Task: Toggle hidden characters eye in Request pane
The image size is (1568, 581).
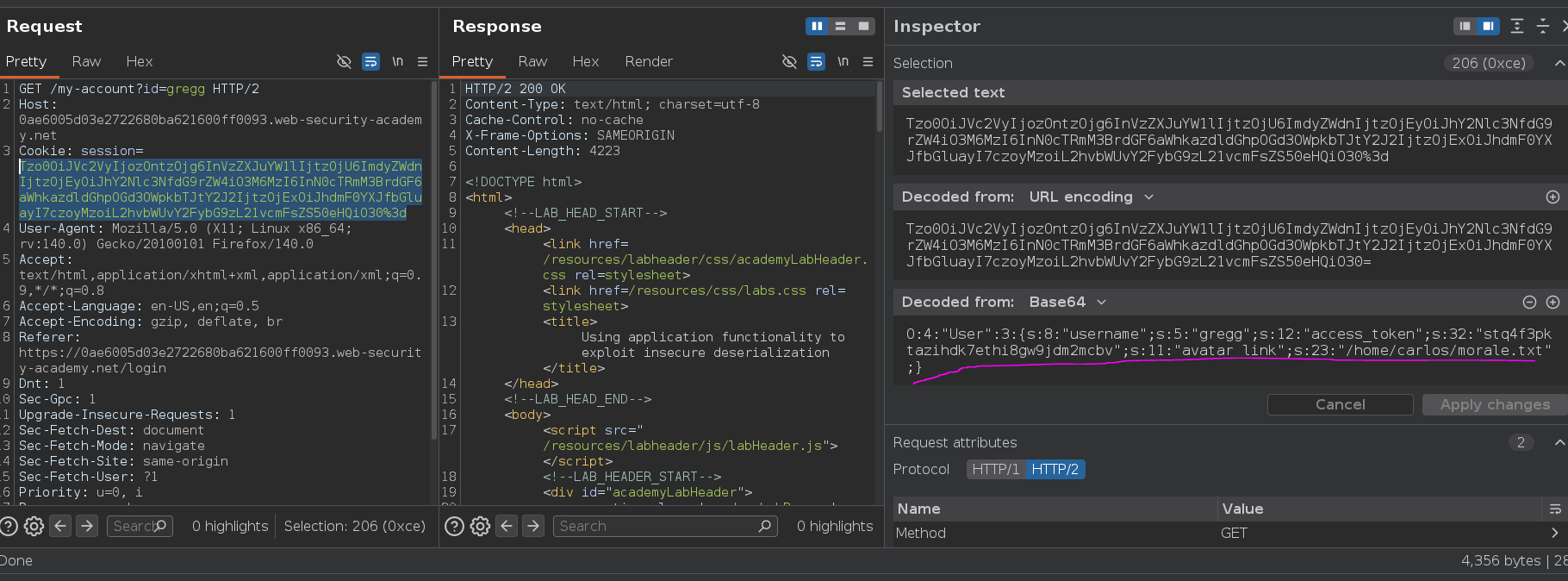Action: pyautogui.click(x=344, y=61)
